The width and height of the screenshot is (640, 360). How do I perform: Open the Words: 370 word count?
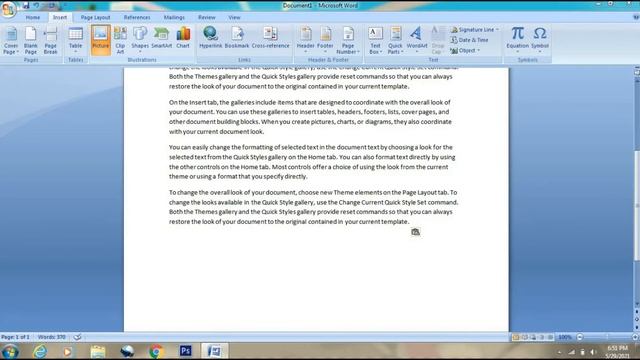click(x=51, y=337)
